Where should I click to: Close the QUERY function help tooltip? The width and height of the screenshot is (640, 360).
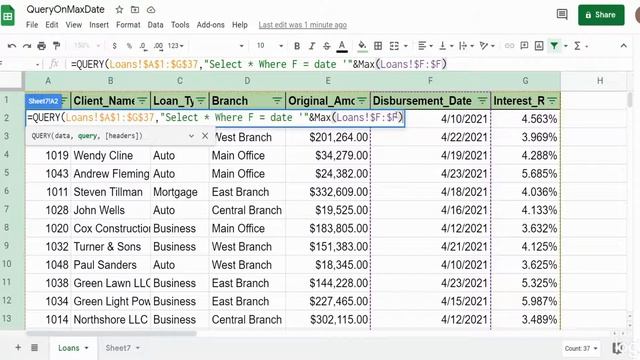[205, 136]
